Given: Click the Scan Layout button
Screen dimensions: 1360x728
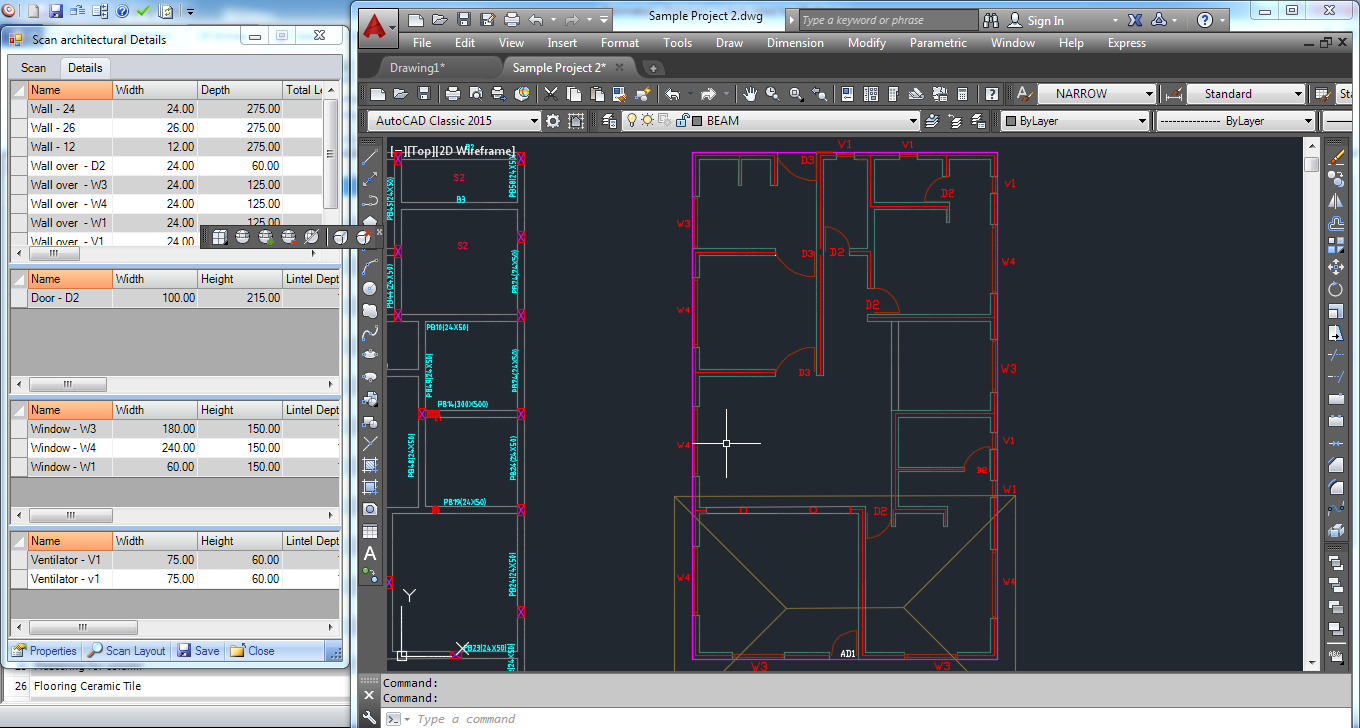Looking at the screenshot, I should click(x=127, y=651).
